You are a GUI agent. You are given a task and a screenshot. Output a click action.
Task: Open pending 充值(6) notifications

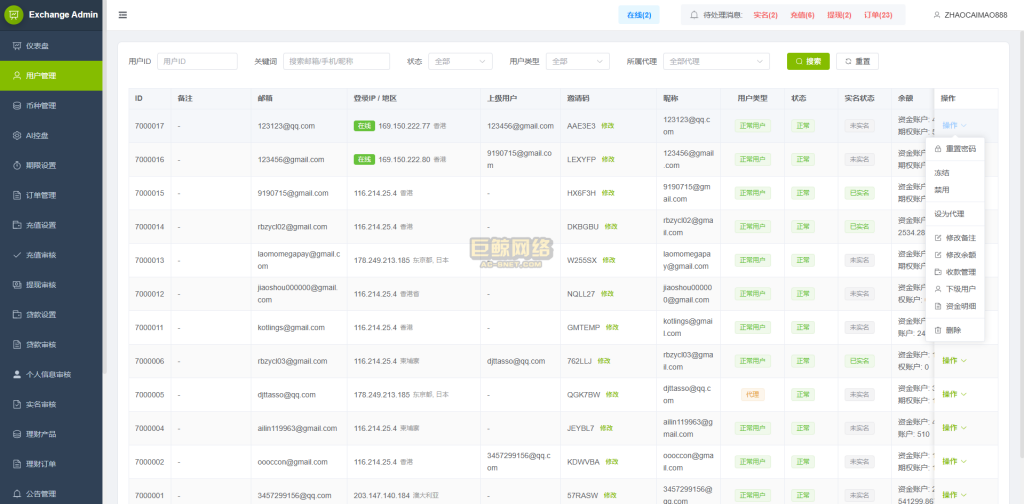coord(802,15)
